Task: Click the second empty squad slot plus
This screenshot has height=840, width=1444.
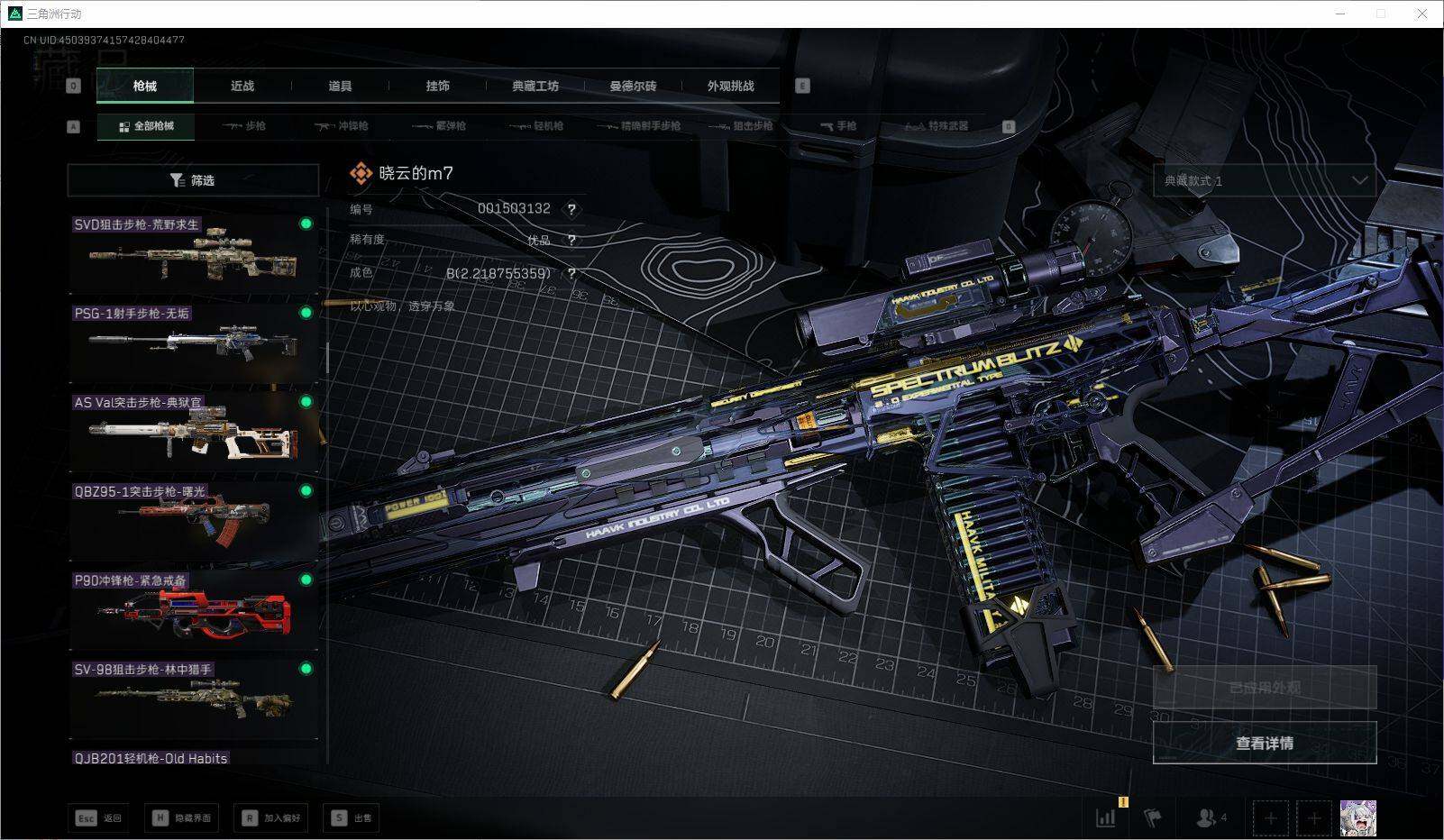Action: [1313, 818]
